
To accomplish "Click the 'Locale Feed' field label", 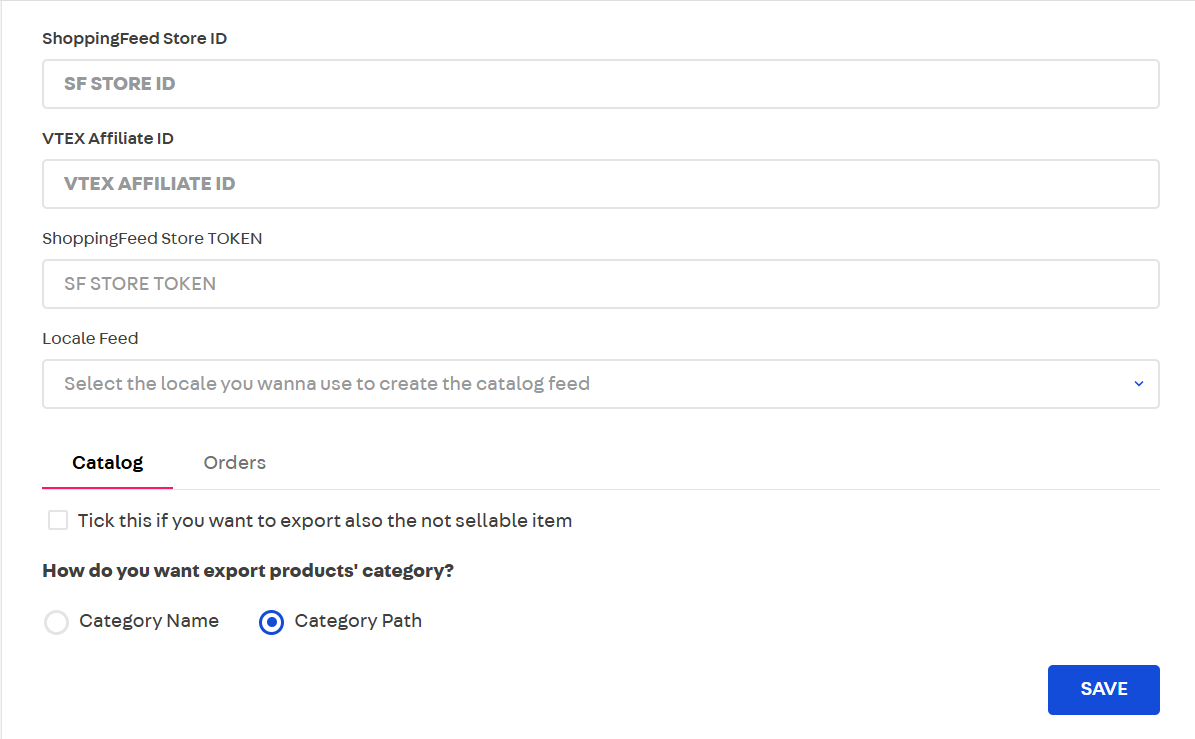I will click(x=90, y=339).
